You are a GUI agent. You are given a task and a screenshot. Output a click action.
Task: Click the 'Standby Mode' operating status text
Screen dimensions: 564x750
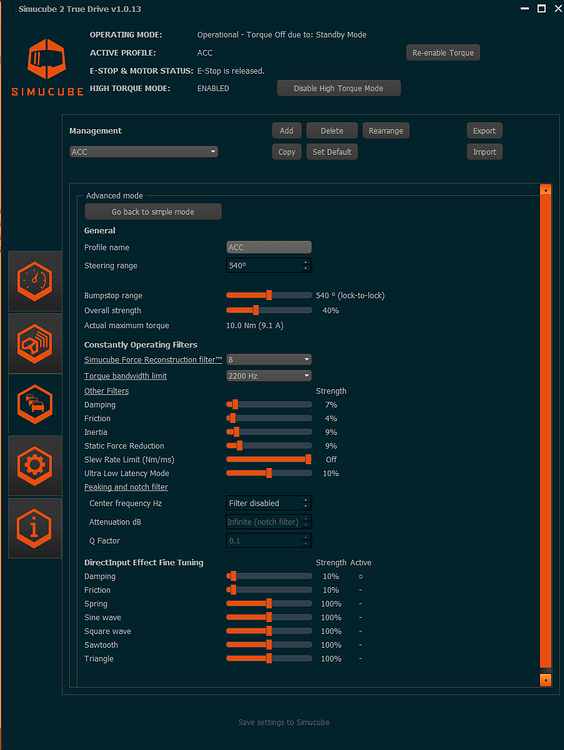341,34
